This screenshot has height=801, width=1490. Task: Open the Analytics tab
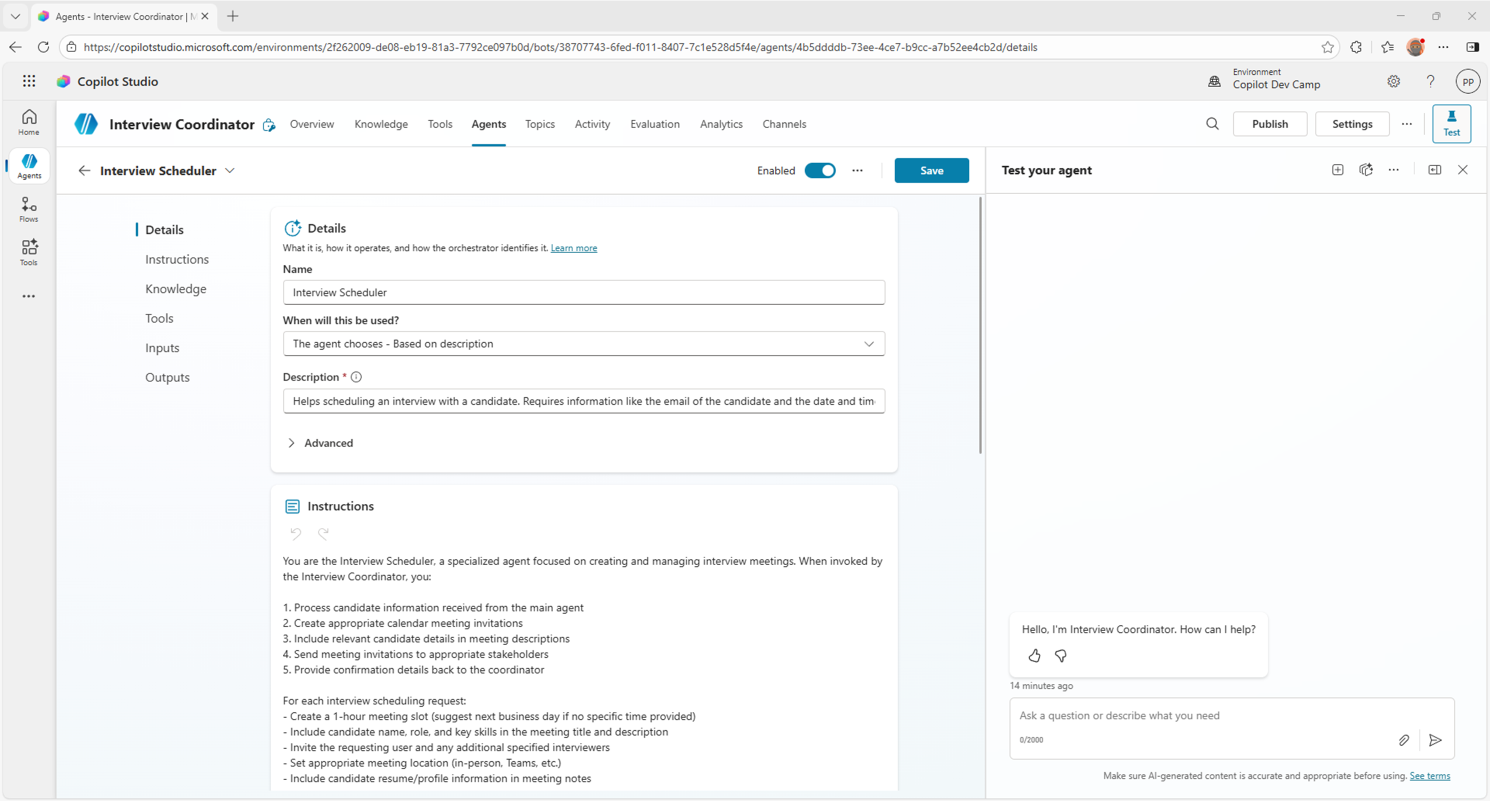pyautogui.click(x=720, y=124)
